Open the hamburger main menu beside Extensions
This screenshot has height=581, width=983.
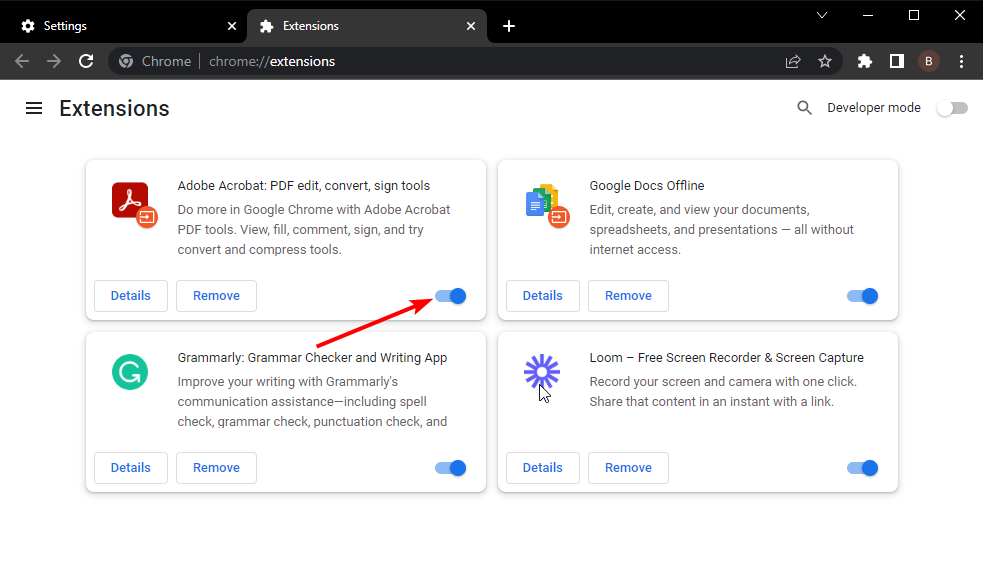tap(34, 108)
